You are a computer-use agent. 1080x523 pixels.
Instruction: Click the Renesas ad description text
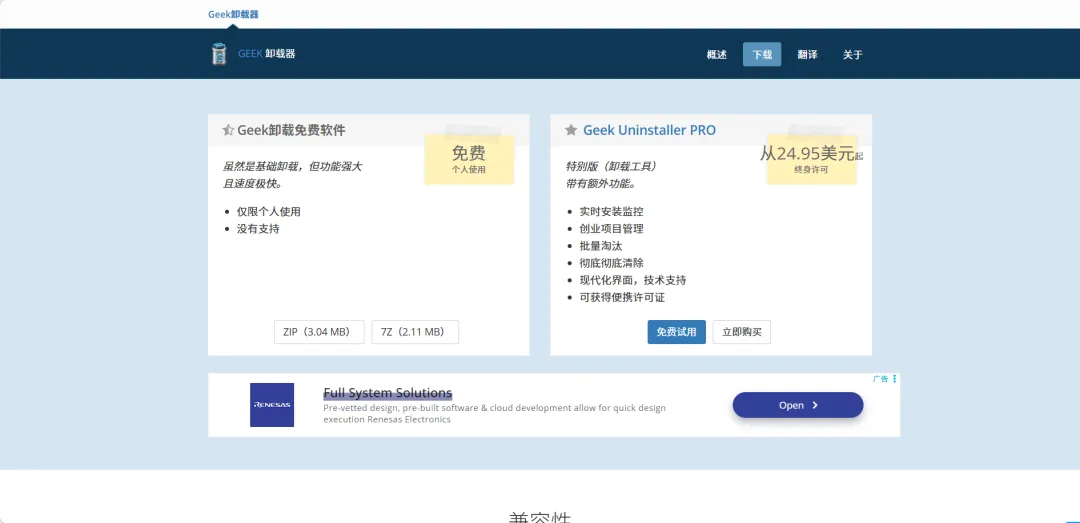(x=495, y=413)
